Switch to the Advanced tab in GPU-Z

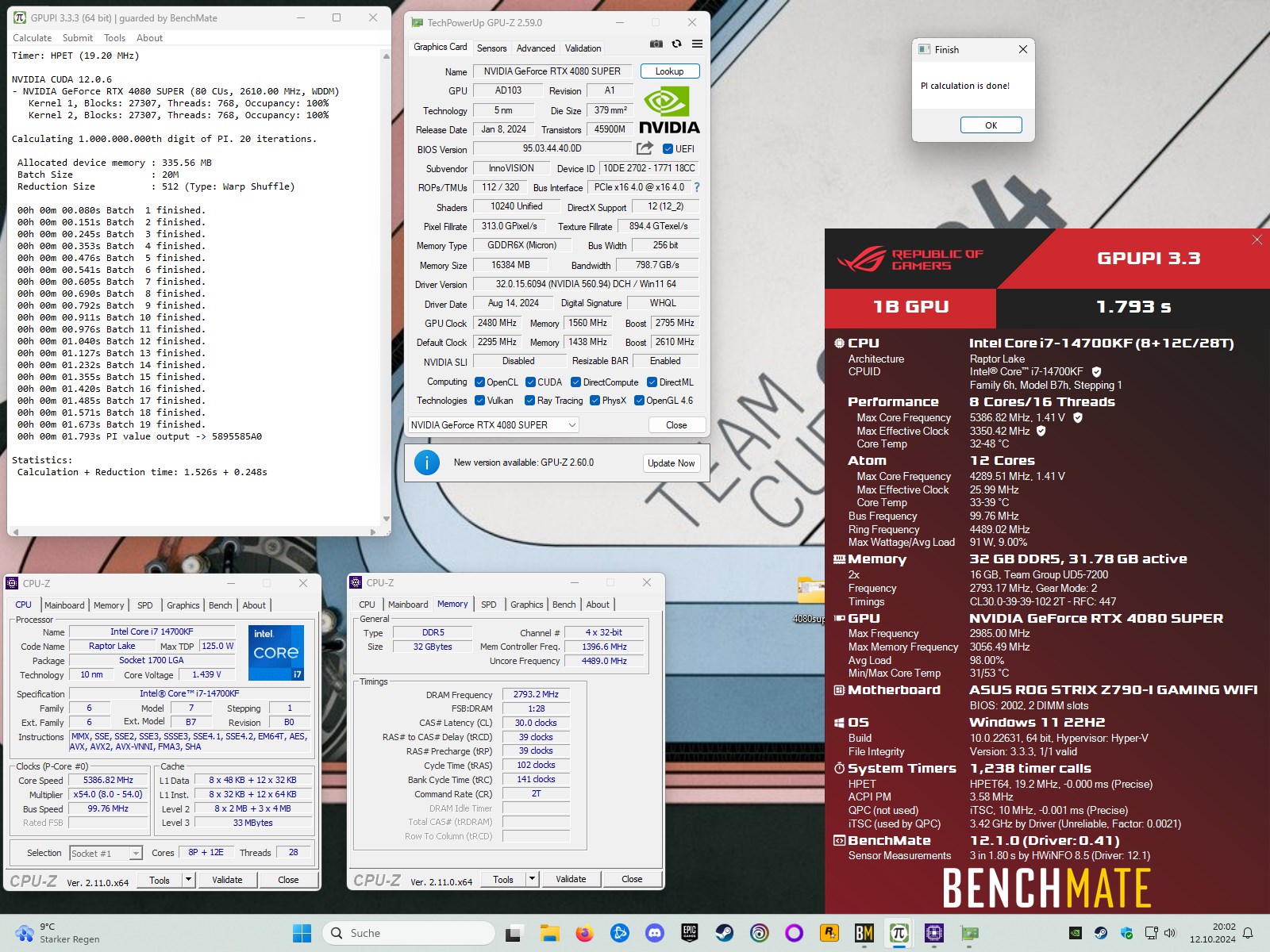click(x=536, y=48)
